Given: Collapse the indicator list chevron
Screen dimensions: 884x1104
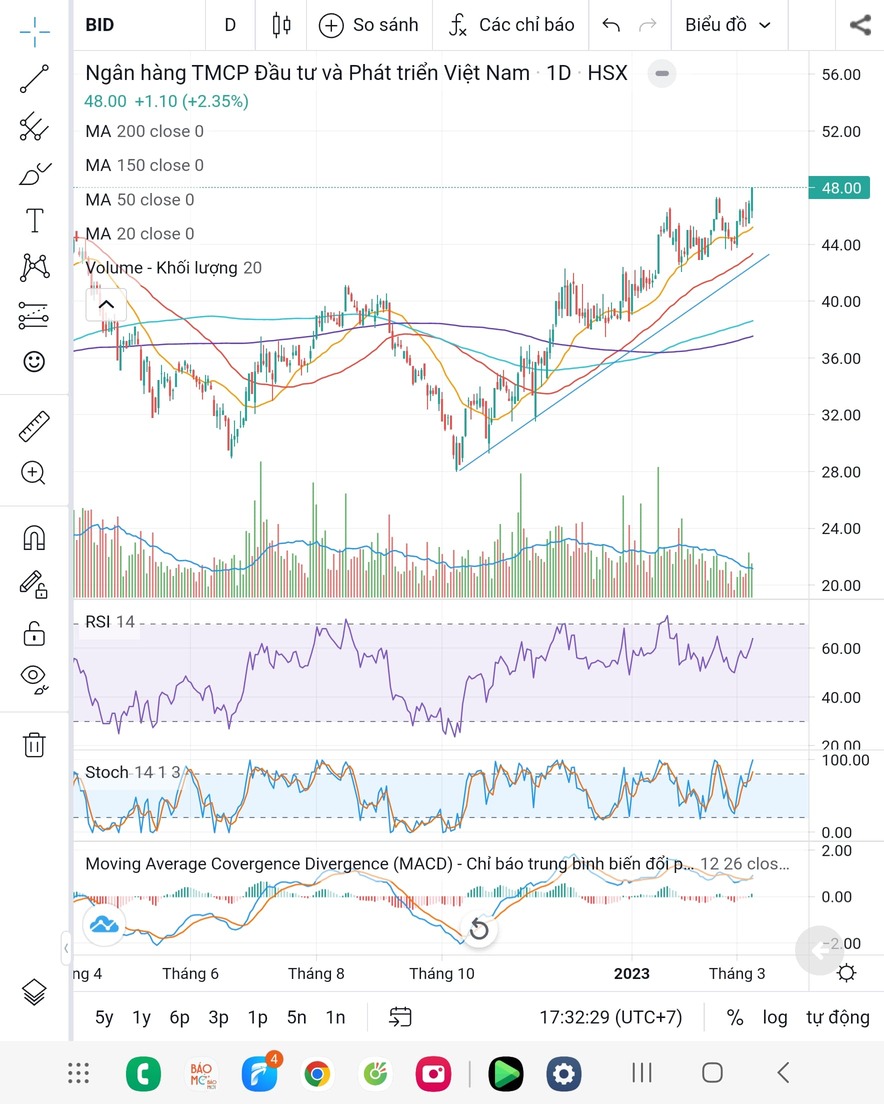Looking at the screenshot, I should tap(106, 304).
